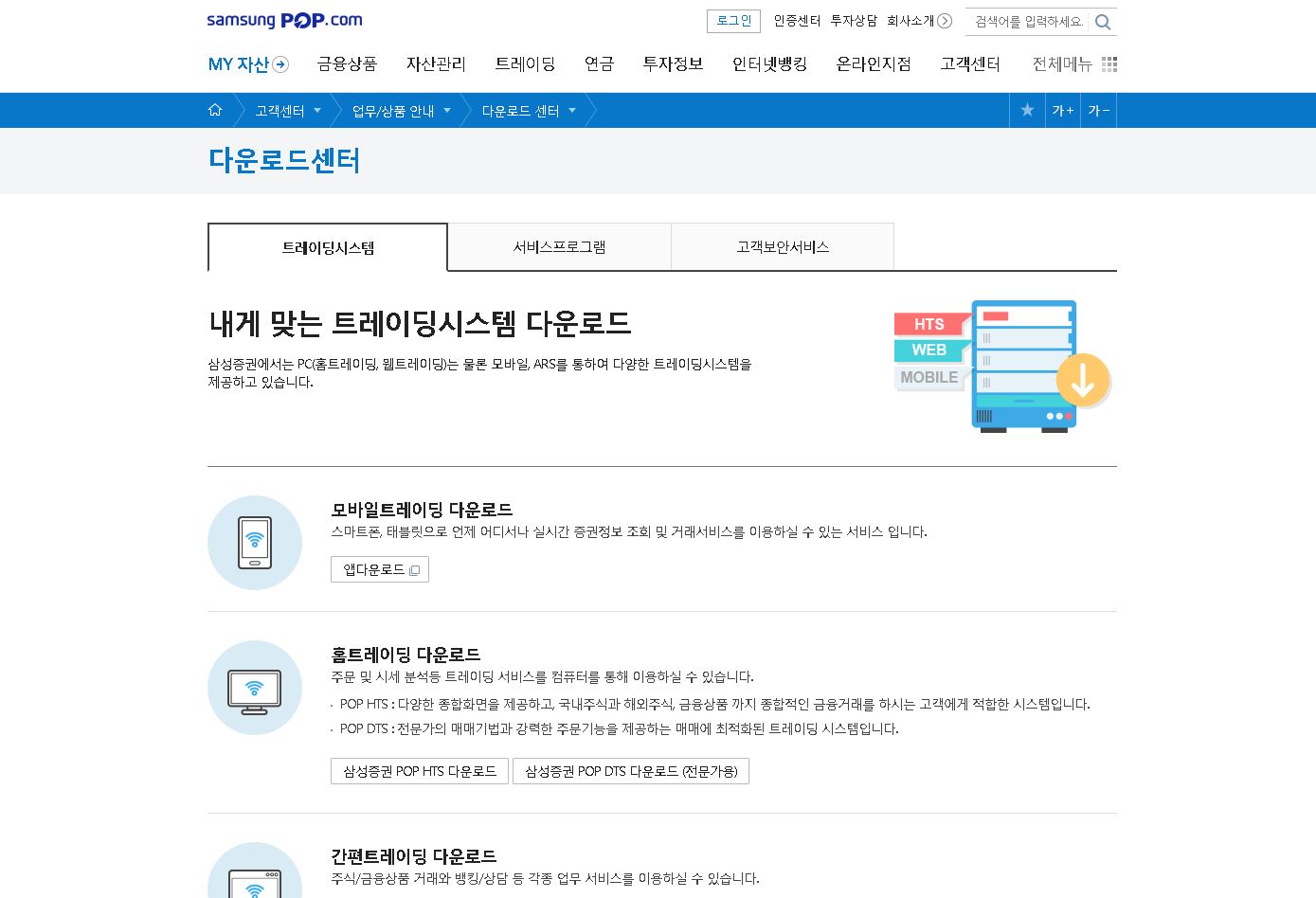
Task: Select the 트레이딩시스템 tab
Action: tap(328, 247)
